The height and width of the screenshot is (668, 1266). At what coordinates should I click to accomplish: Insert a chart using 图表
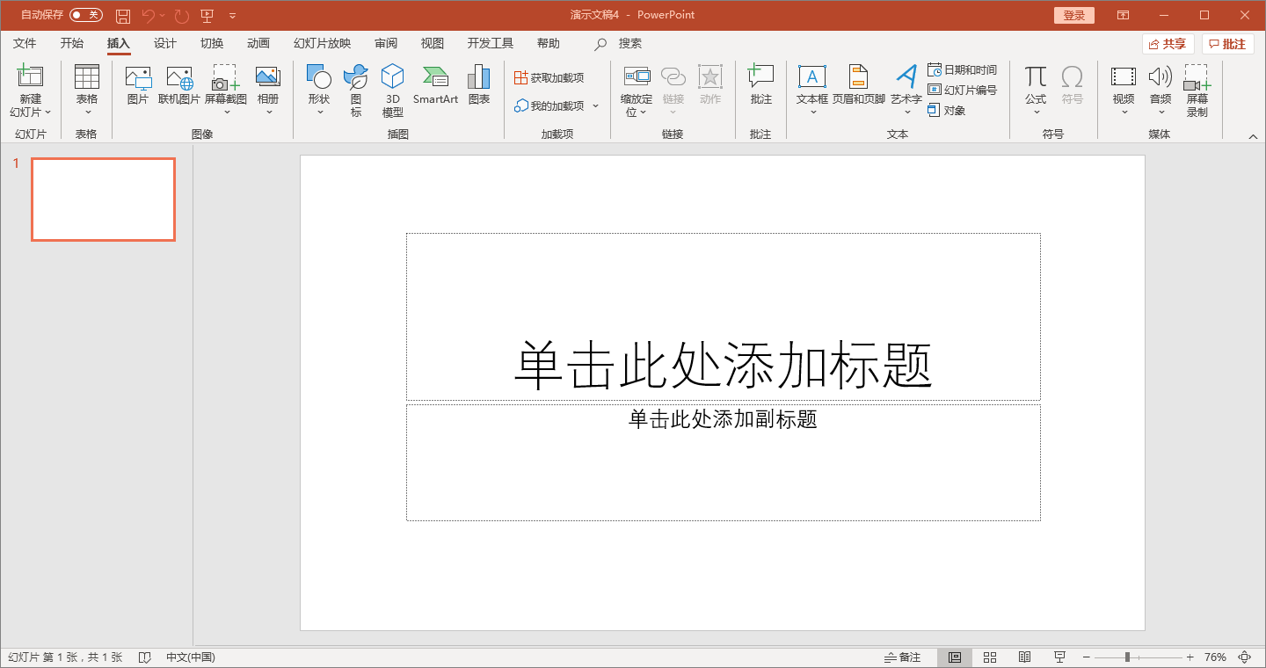coord(479,85)
